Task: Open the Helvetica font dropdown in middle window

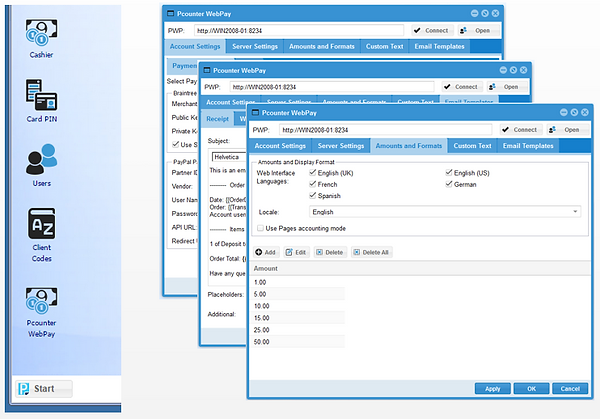Action: coord(229,157)
